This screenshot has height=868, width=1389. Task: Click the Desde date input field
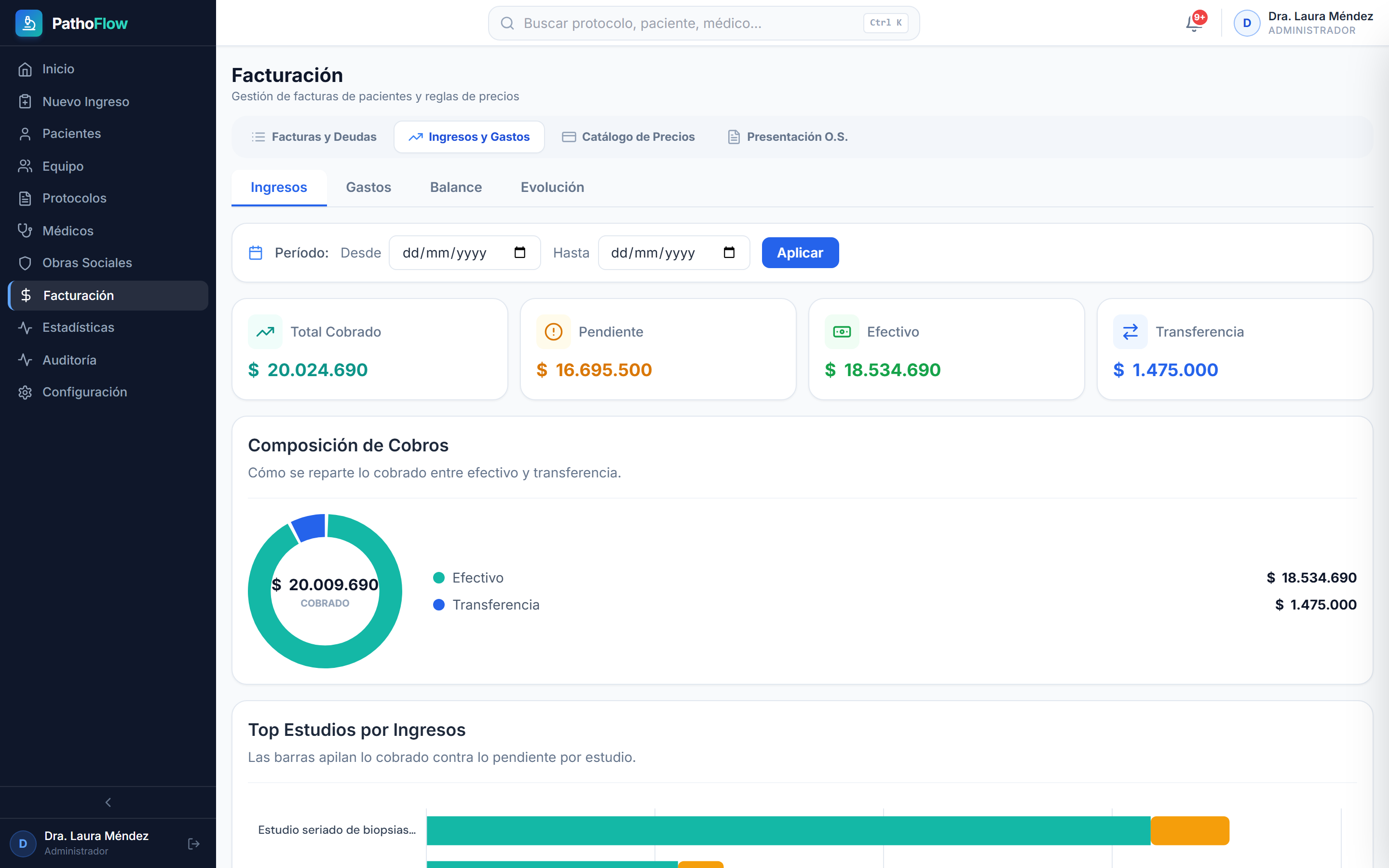pos(465,253)
